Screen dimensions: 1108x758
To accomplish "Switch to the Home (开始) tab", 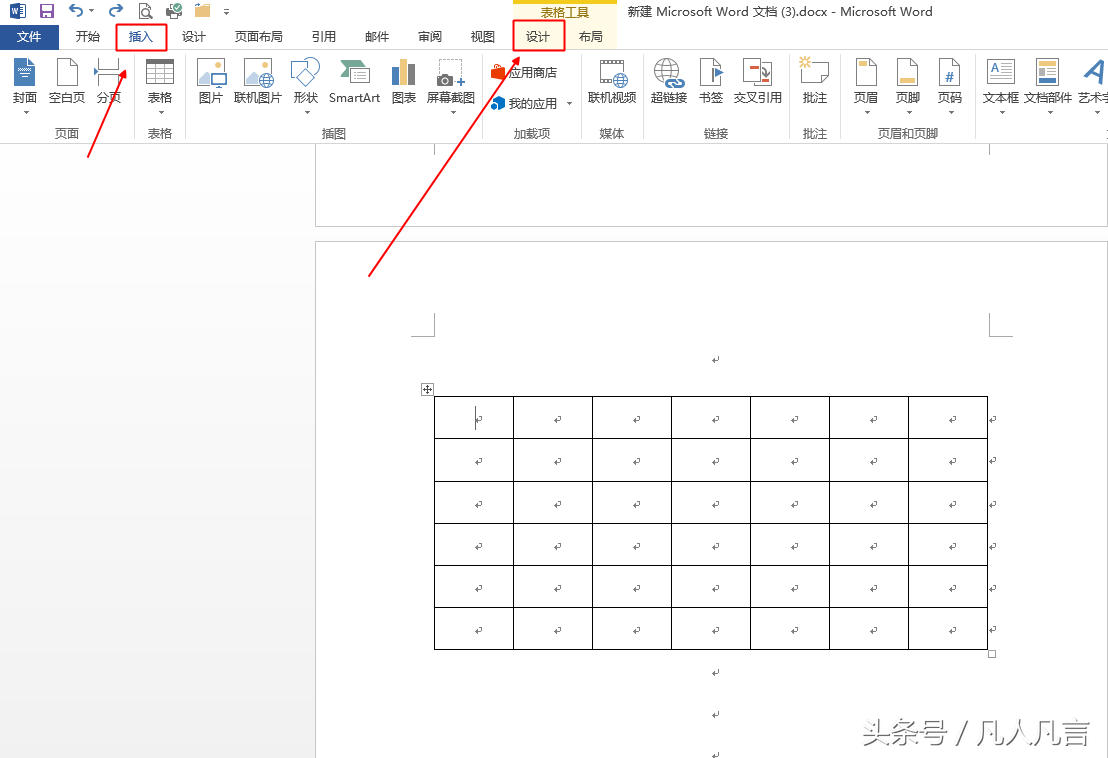I will (x=88, y=37).
